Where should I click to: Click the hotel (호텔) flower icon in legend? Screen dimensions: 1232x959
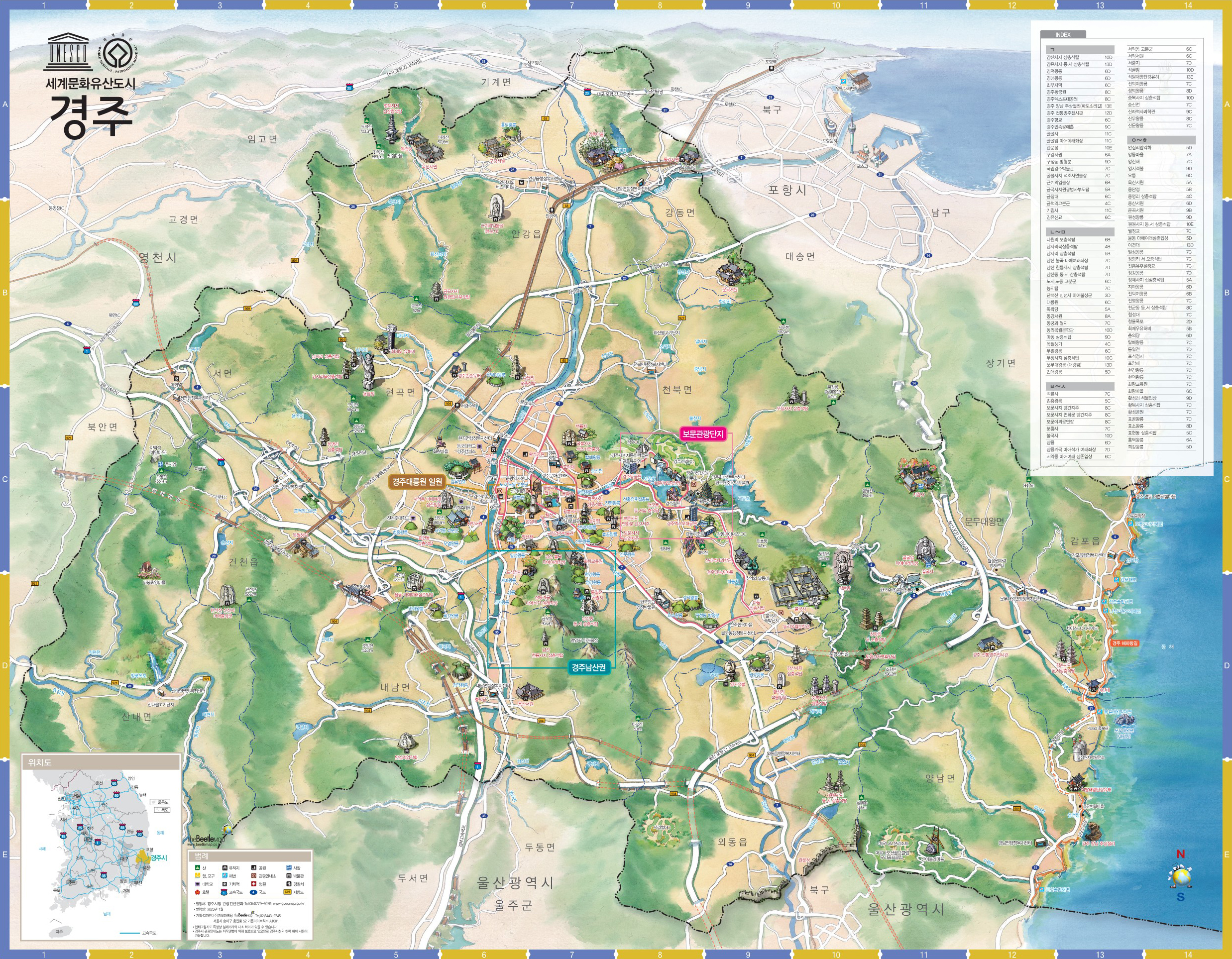[x=198, y=892]
